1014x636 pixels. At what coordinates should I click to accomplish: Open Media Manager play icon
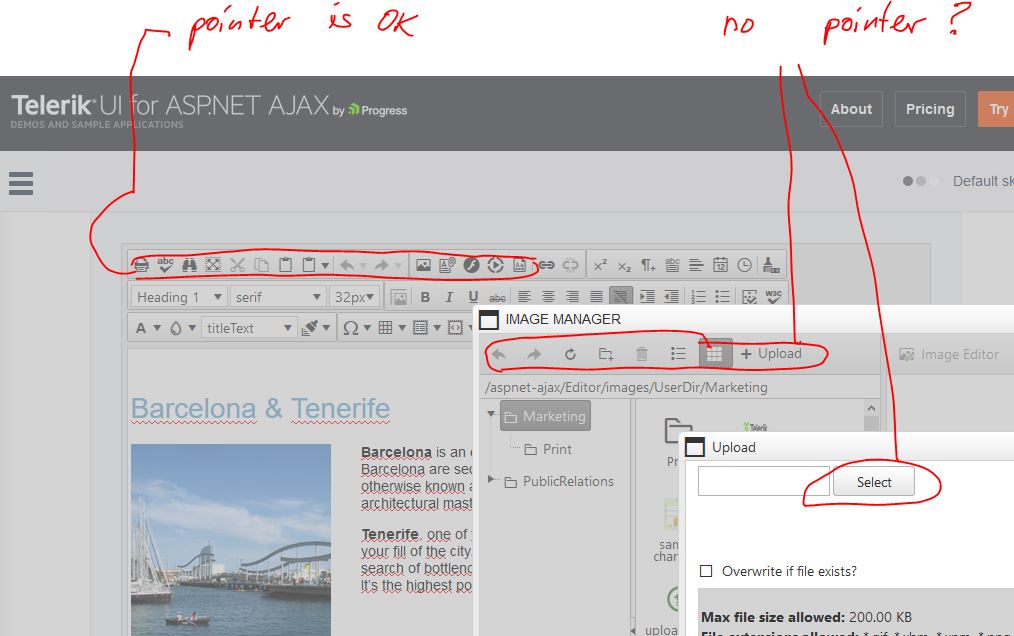tap(495, 265)
